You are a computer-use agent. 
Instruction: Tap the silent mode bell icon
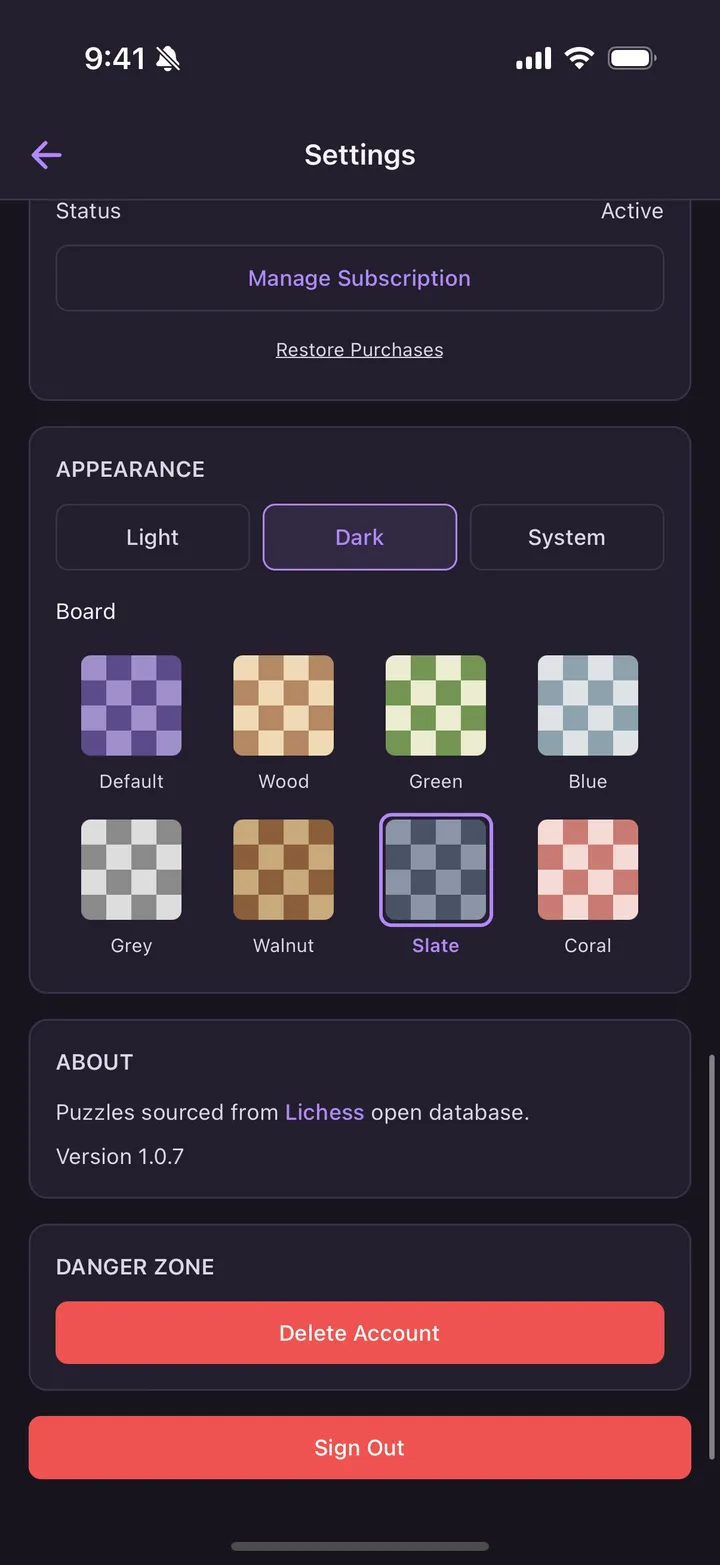pos(167,59)
